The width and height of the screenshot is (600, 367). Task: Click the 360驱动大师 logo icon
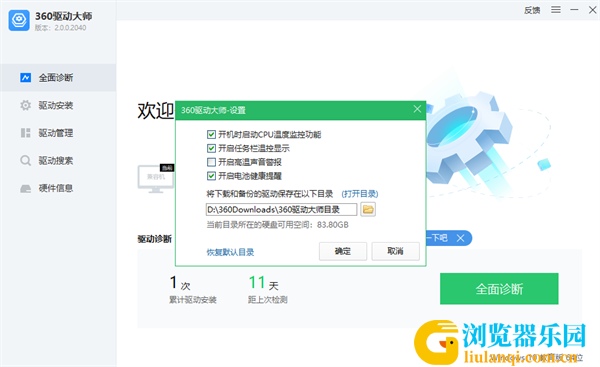[19, 20]
